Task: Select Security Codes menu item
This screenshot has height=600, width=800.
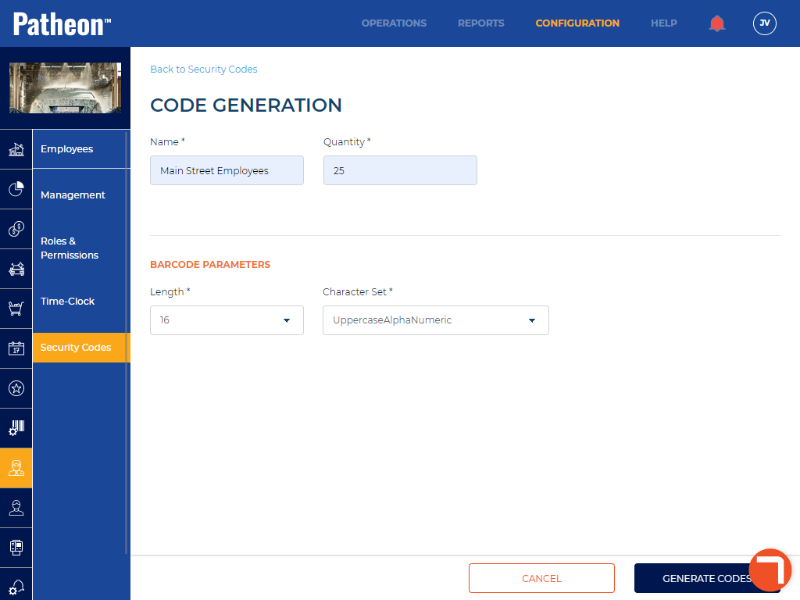Action: point(81,347)
